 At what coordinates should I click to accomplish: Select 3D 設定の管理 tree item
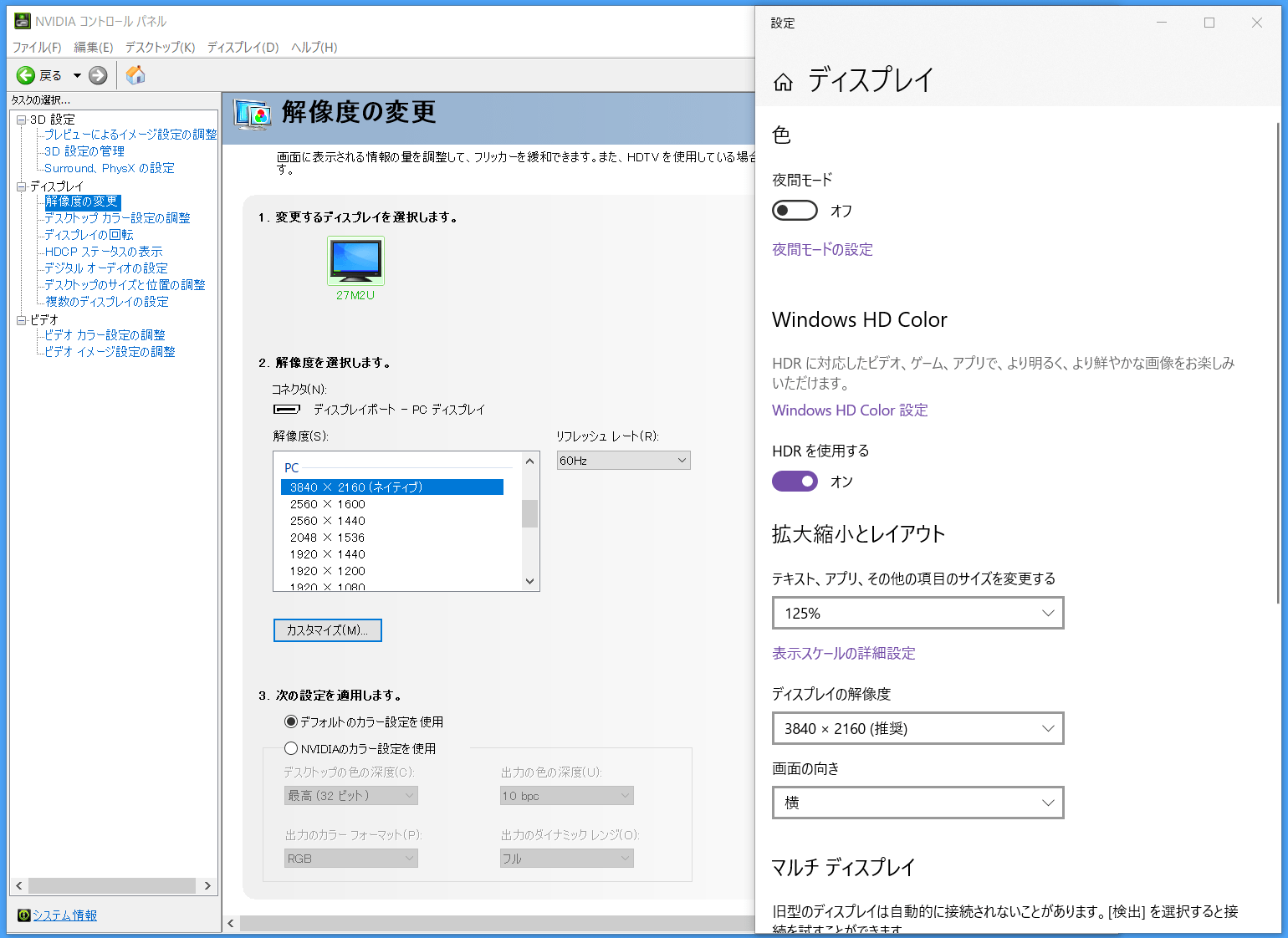(84, 151)
